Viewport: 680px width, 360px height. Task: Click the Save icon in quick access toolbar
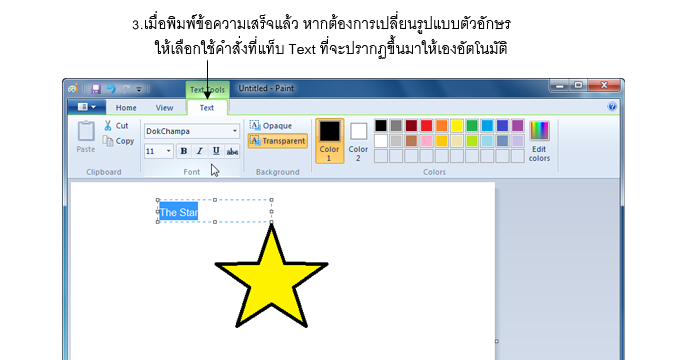point(95,89)
